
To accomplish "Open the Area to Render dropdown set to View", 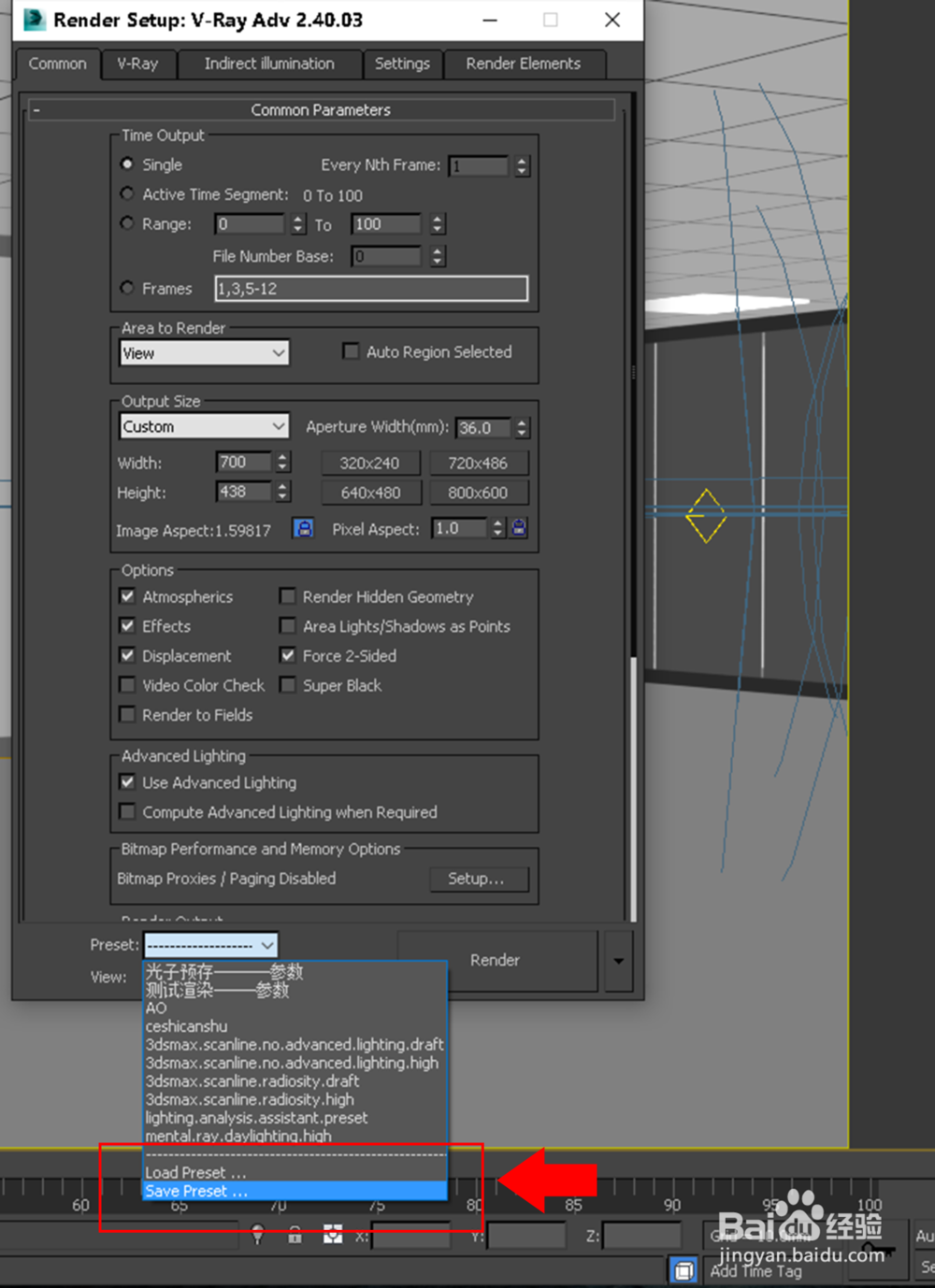I will (204, 353).
